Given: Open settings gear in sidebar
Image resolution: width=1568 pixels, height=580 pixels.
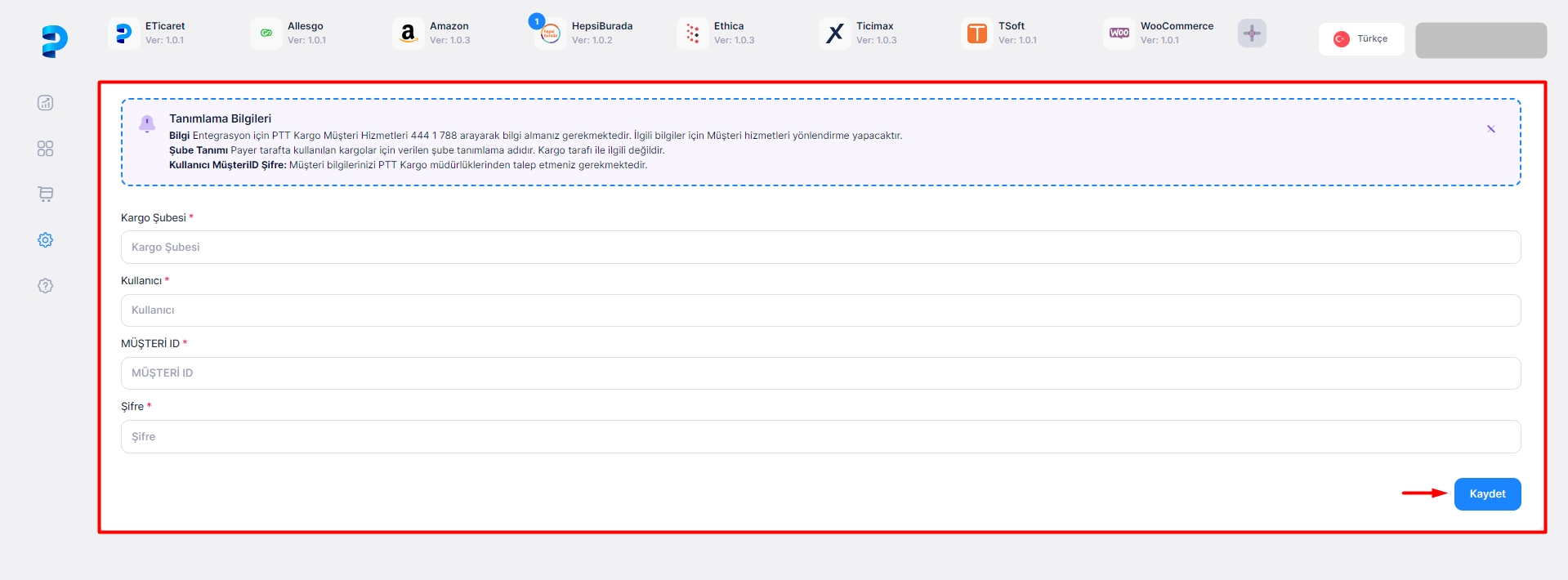Looking at the screenshot, I should point(46,240).
